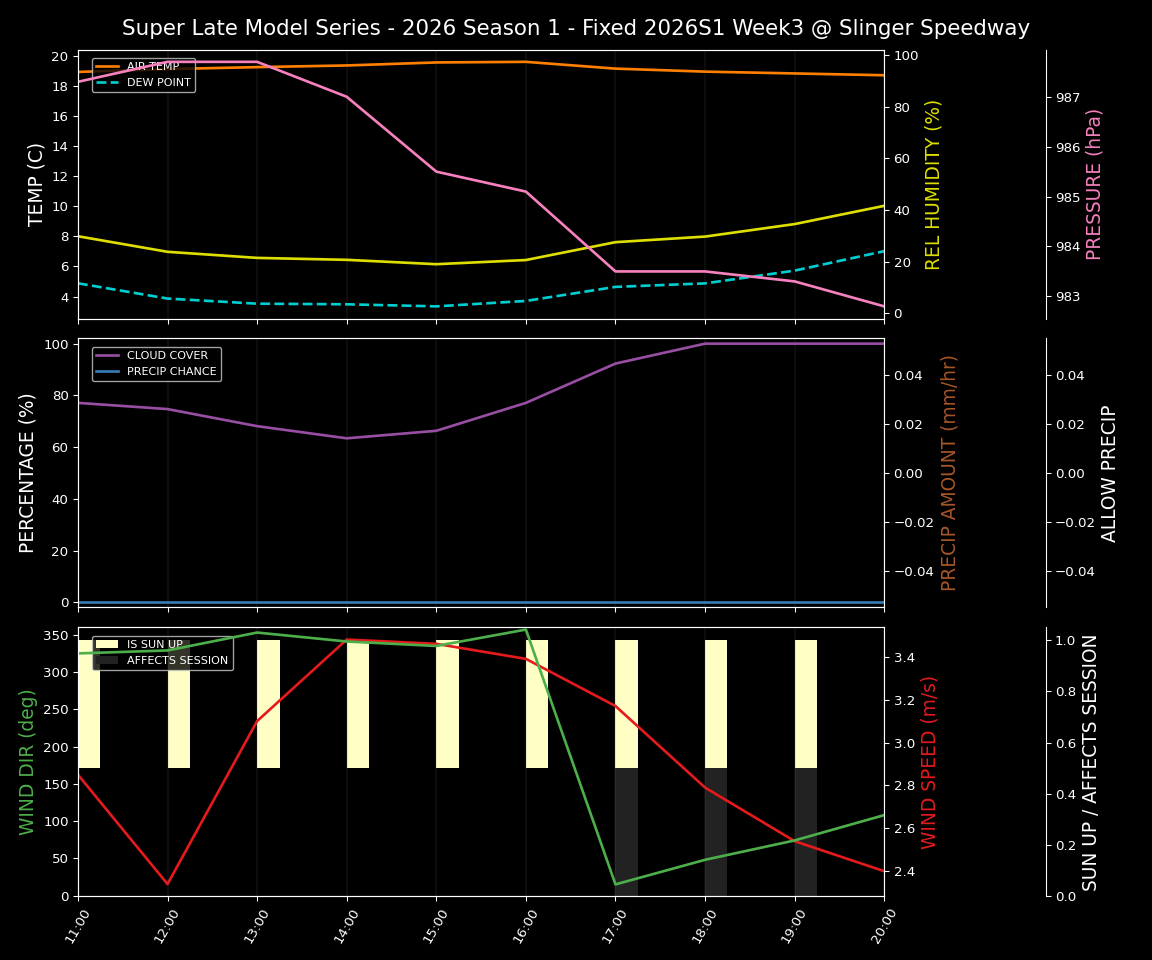Viewport: 1152px width, 960px height.
Task: Click the chart title mentioning Slinger Speedway
Action: point(576,28)
